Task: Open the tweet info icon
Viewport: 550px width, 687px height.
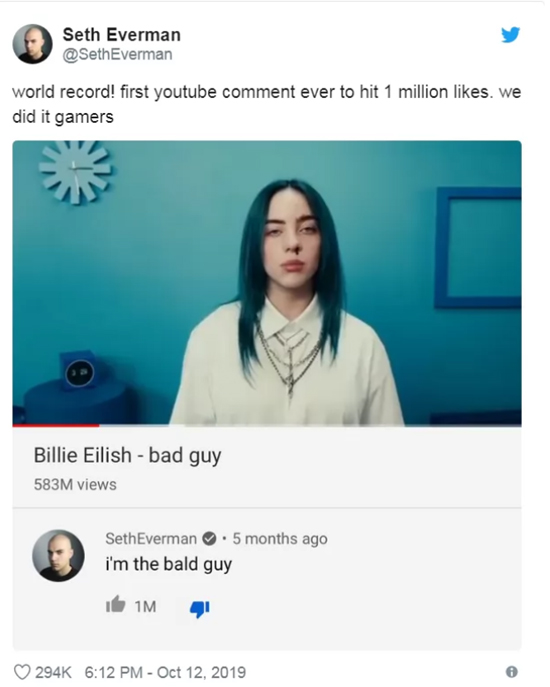Action: [x=511, y=672]
